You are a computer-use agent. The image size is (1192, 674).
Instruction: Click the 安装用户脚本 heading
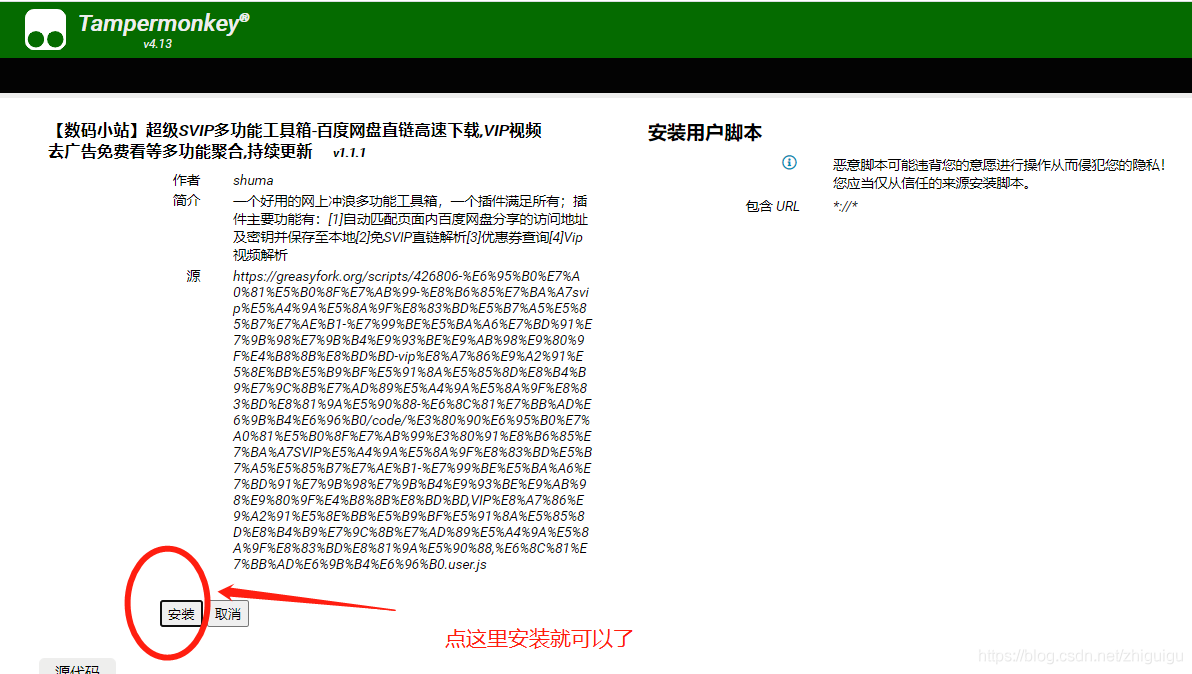point(705,133)
